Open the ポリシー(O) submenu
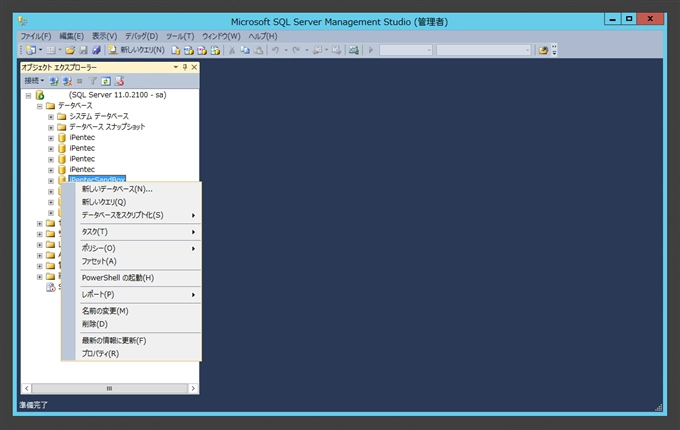This screenshot has height=430, width=680. click(x=131, y=248)
